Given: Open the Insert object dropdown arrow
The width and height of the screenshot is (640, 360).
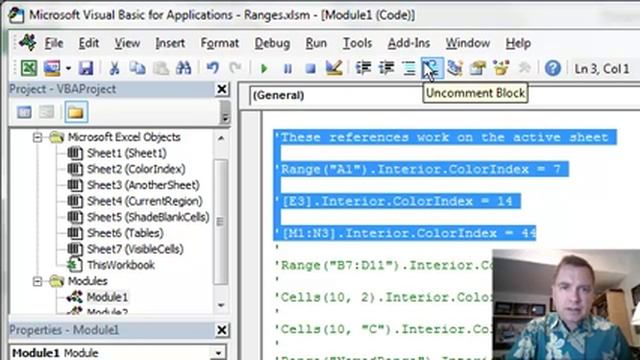Looking at the screenshot, I should pos(68,68).
